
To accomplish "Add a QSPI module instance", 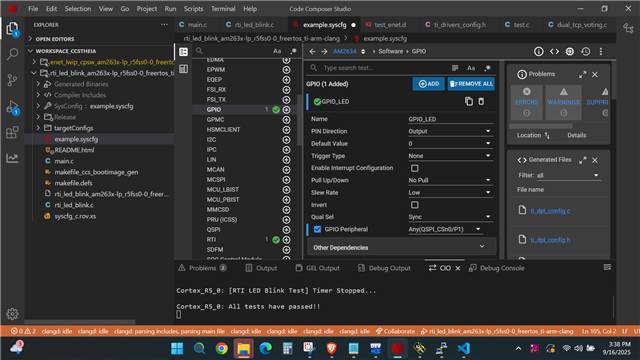I will 287,230.
